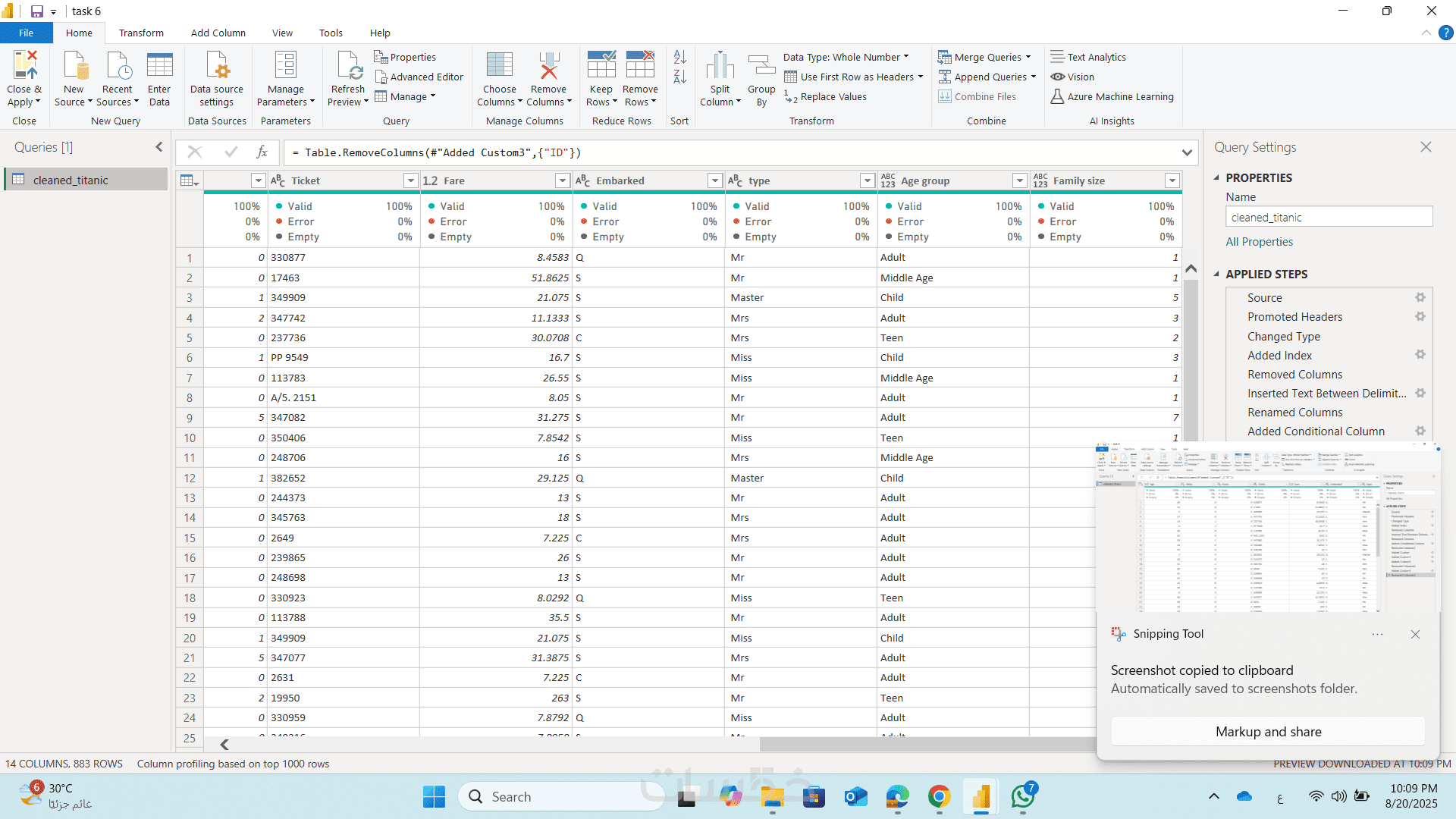Click the Refresh Preview icon

coord(349,67)
